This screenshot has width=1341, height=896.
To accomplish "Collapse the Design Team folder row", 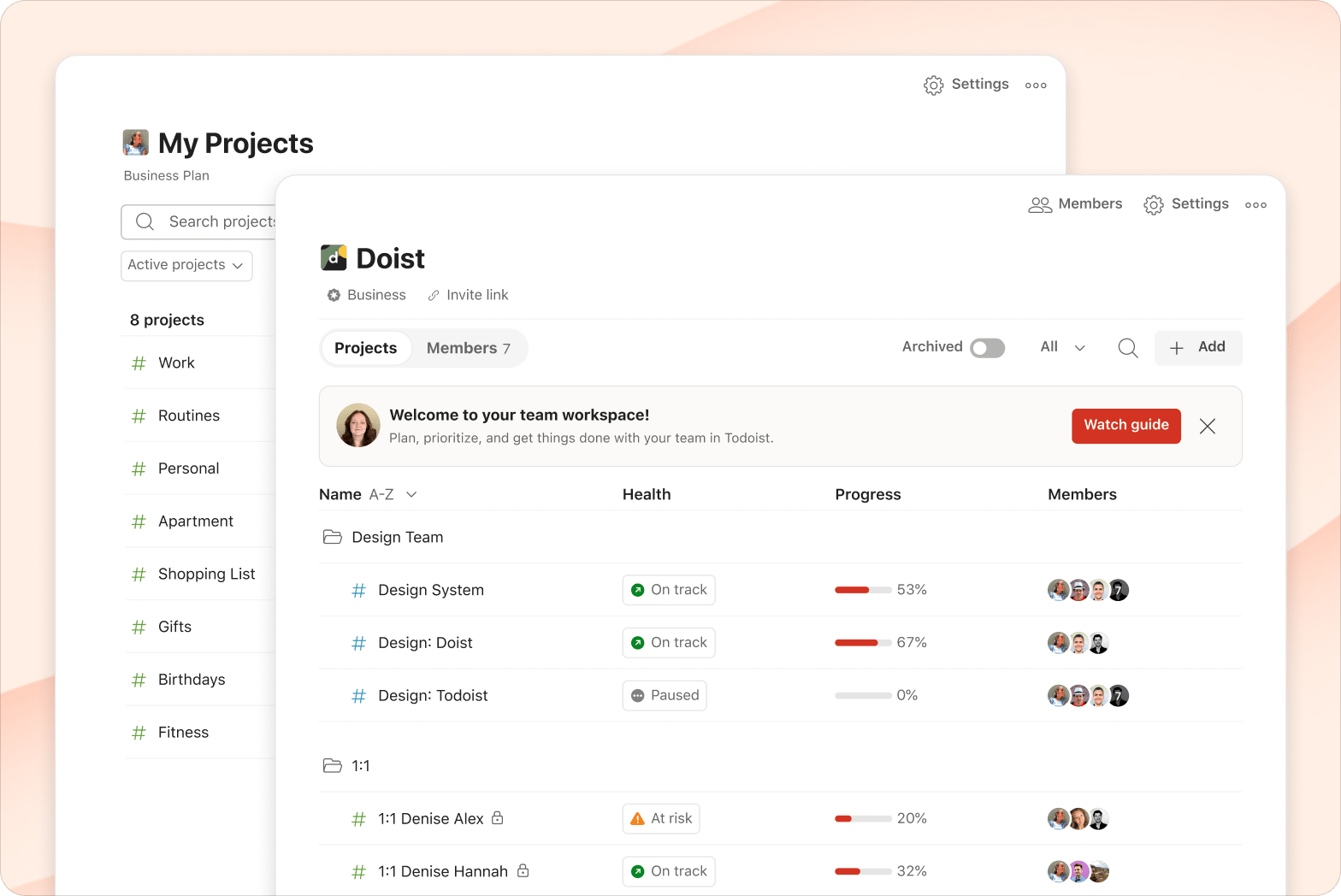I will [x=780, y=537].
